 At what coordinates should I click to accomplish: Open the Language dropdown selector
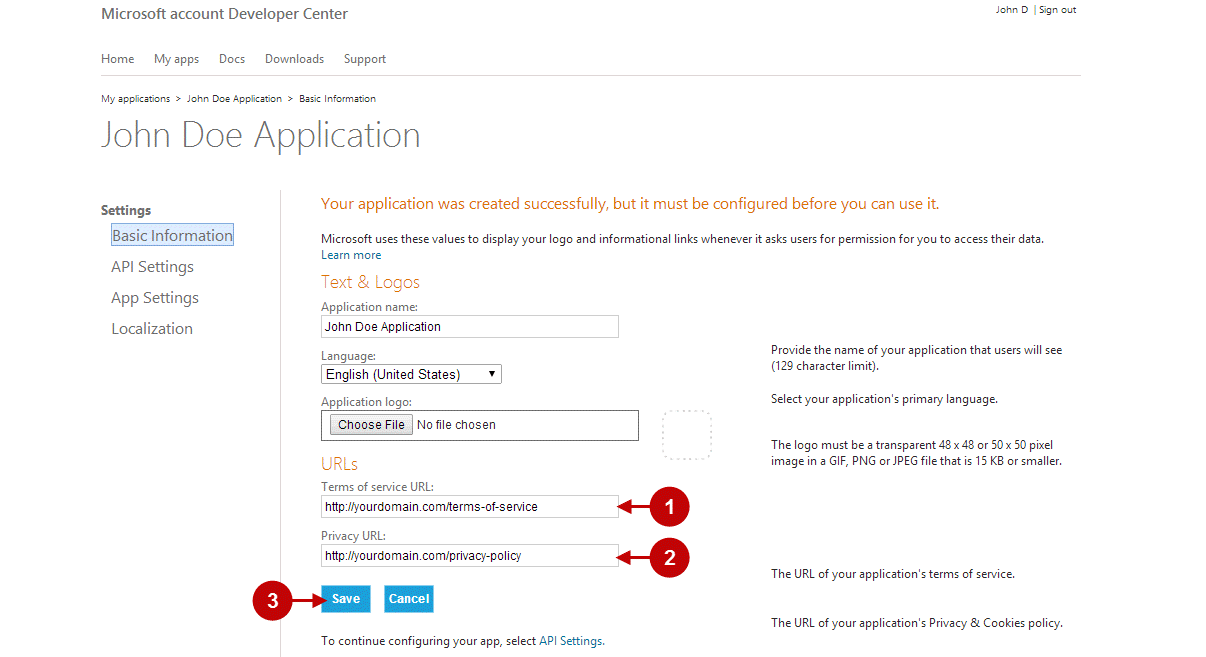410,373
